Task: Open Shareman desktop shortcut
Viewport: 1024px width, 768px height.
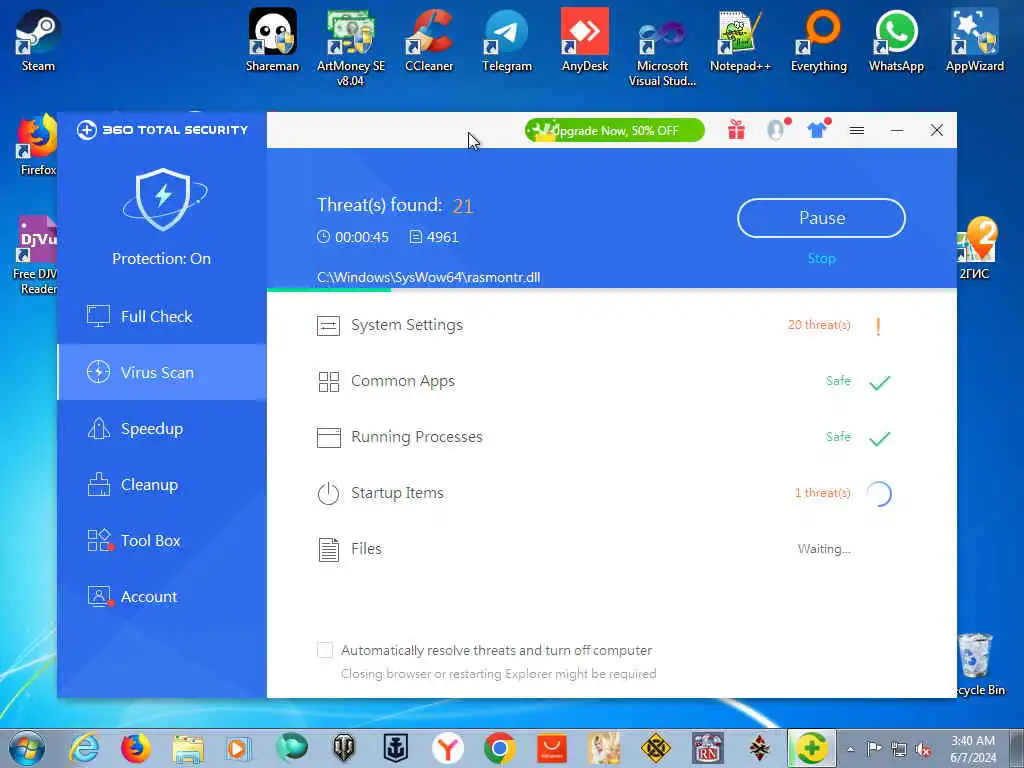Action: (x=272, y=40)
